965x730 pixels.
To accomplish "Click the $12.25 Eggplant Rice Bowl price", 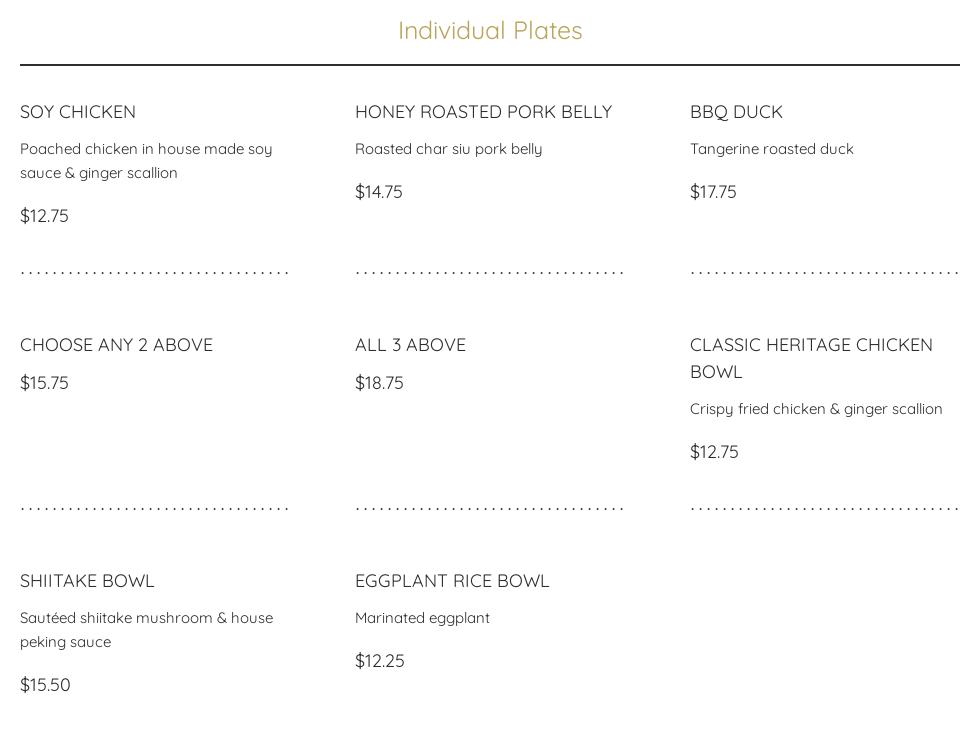I will (380, 661).
